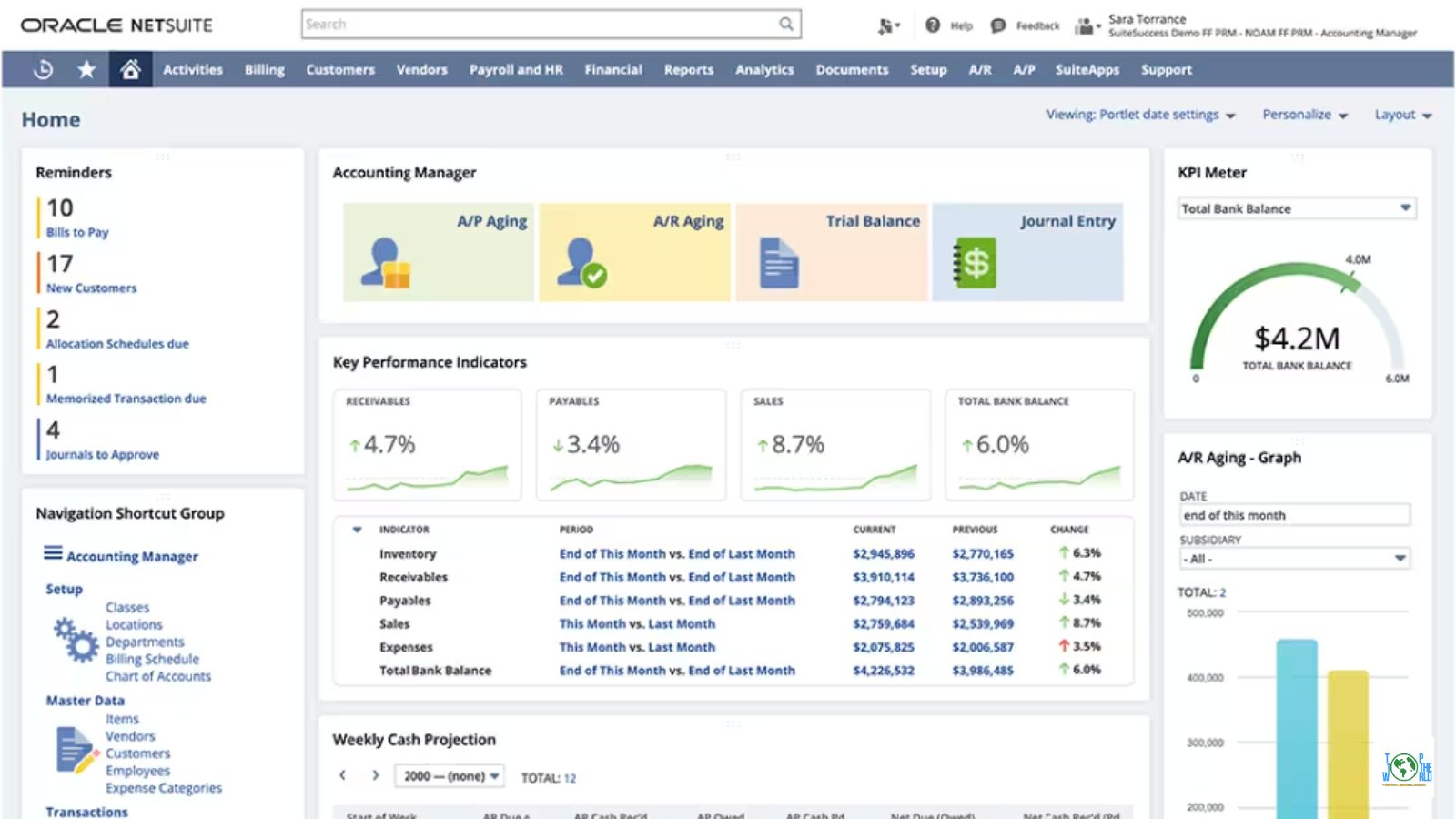Click the Master Data document icon
The height and width of the screenshot is (819, 1456).
(76, 750)
